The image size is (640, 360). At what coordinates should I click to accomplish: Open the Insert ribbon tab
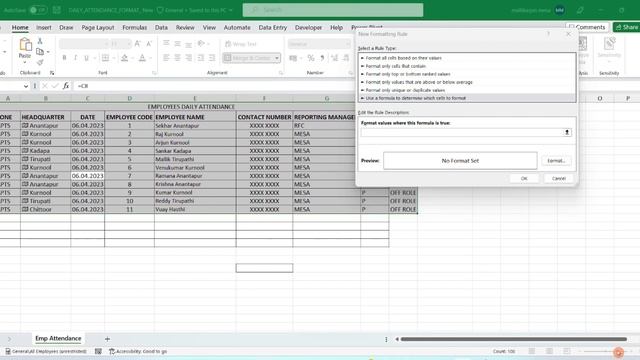pyautogui.click(x=44, y=27)
